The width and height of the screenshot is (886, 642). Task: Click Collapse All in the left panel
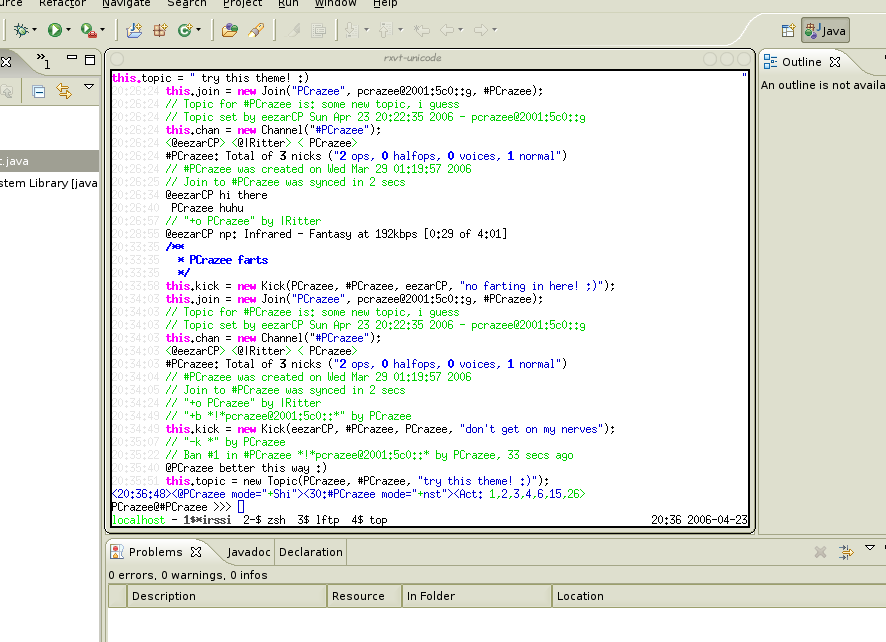39,91
